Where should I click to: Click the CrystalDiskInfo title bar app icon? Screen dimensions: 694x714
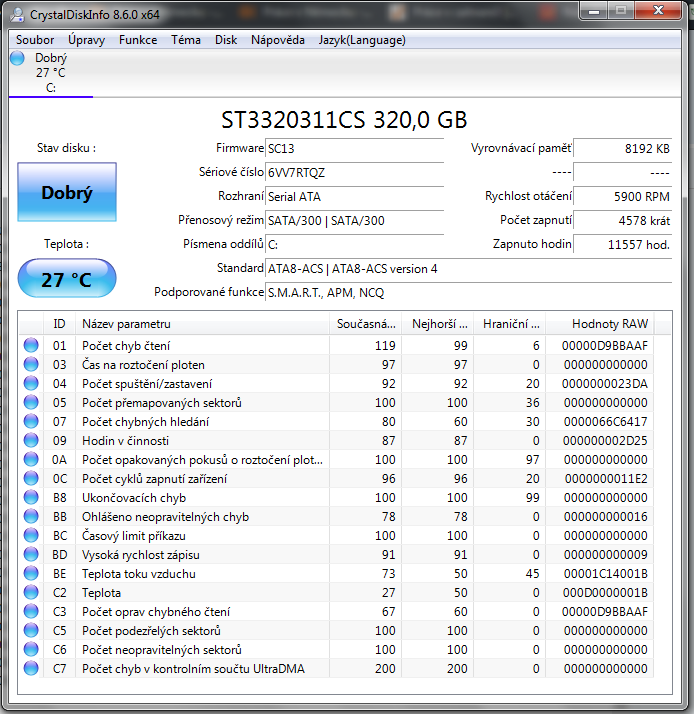(x=17, y=14)
